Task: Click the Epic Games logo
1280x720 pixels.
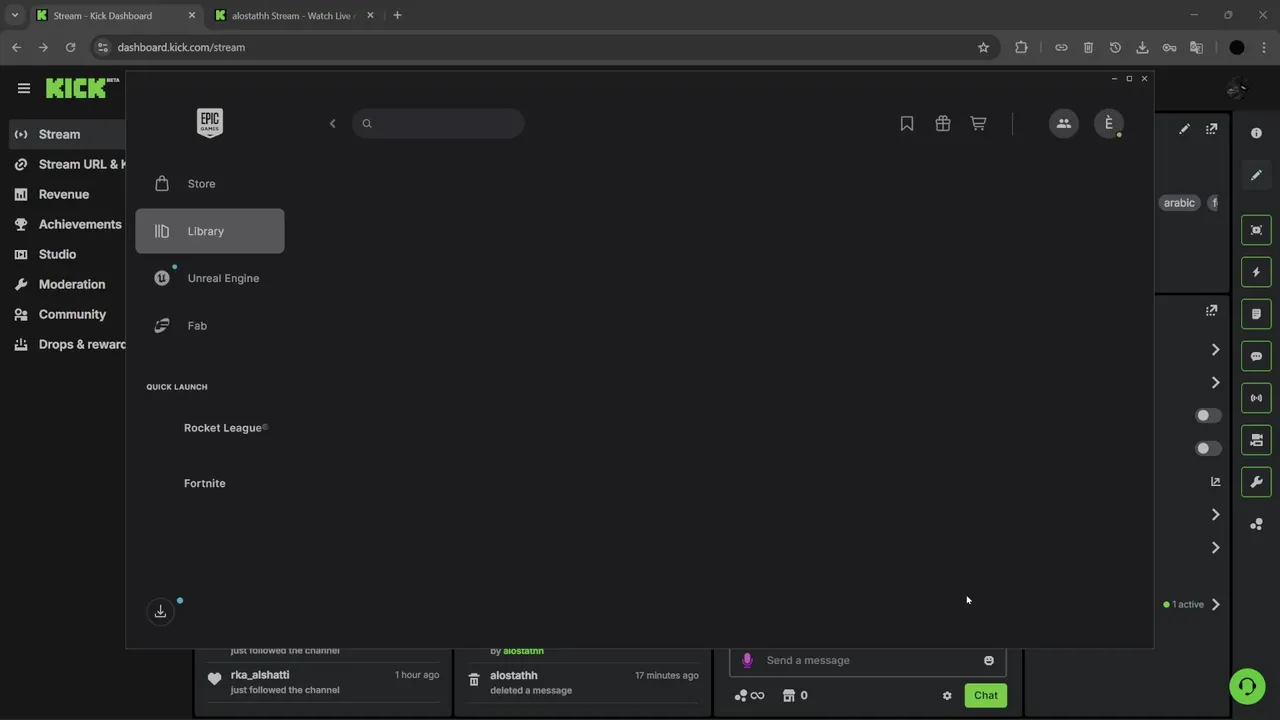Action: [210, 123]
